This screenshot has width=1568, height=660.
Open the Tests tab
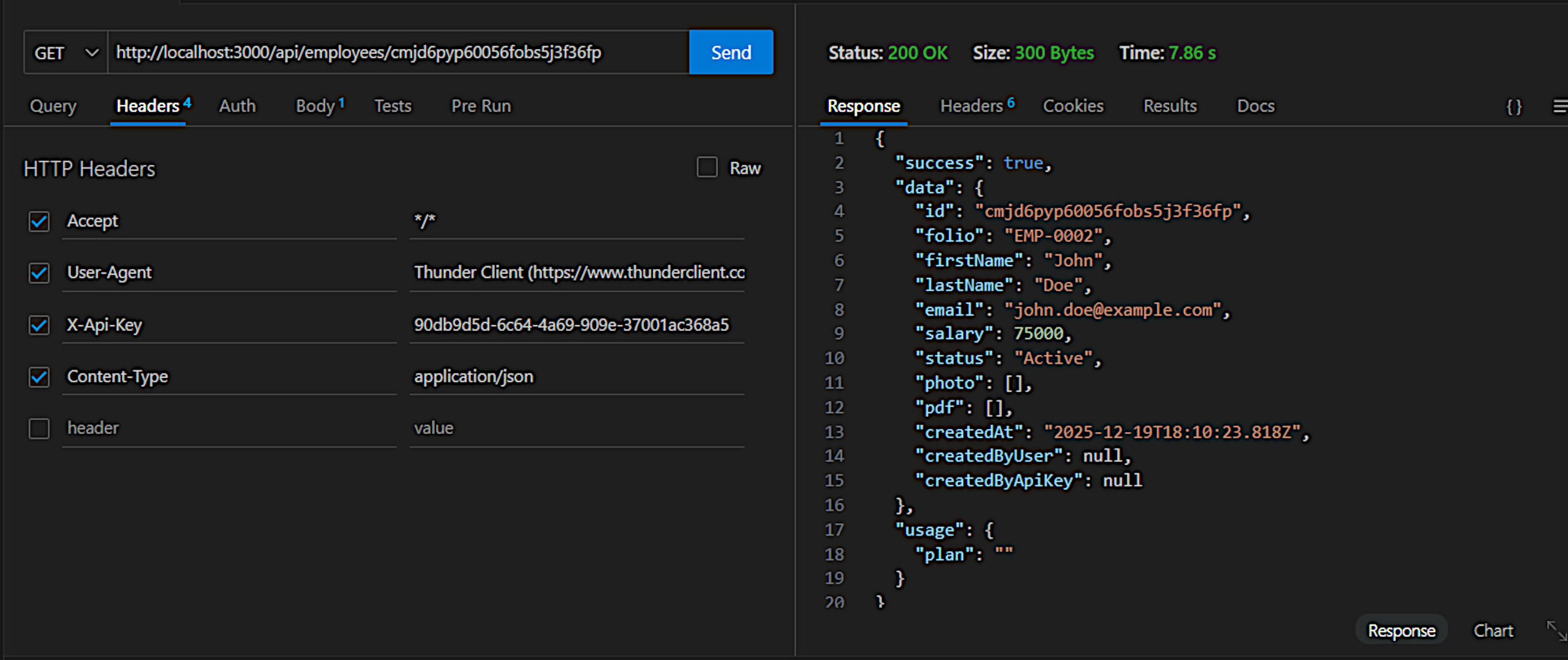click(393, 106)
